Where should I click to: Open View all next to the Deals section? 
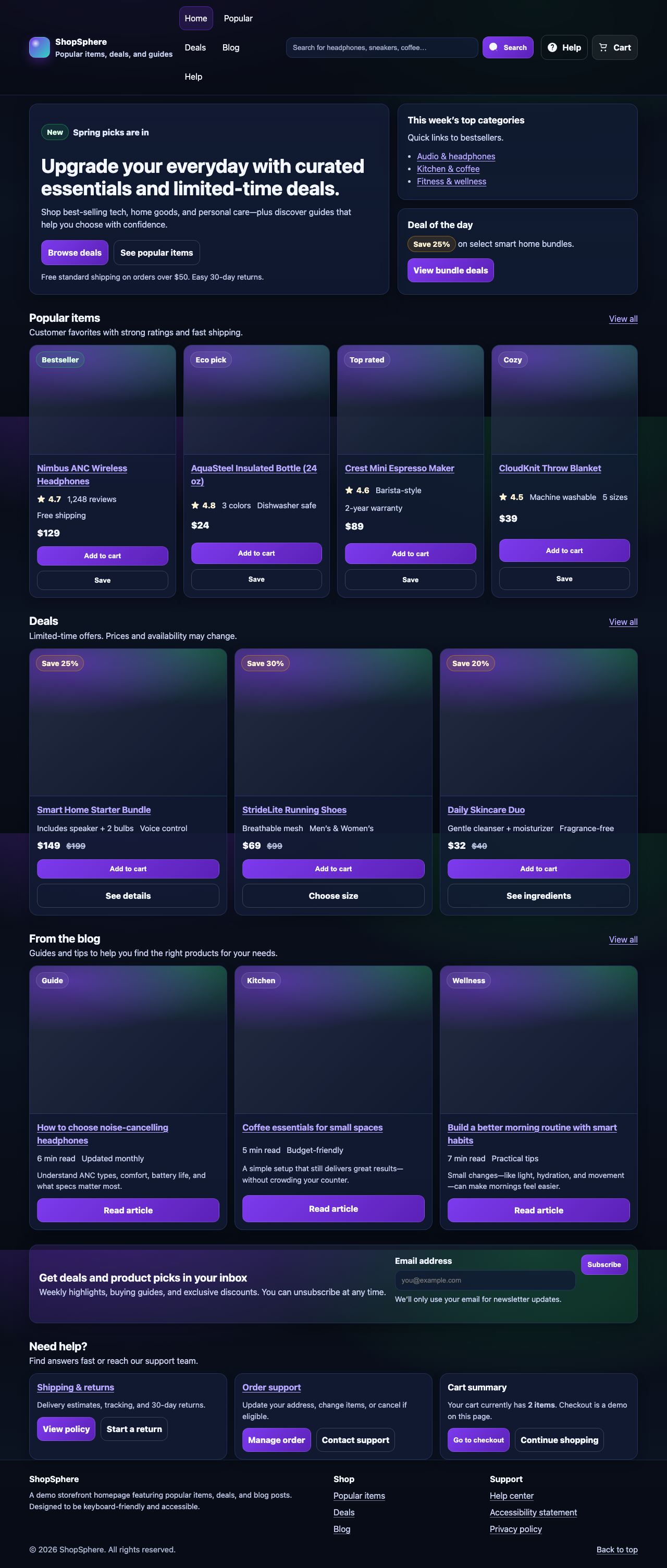[x=623, y=621]
